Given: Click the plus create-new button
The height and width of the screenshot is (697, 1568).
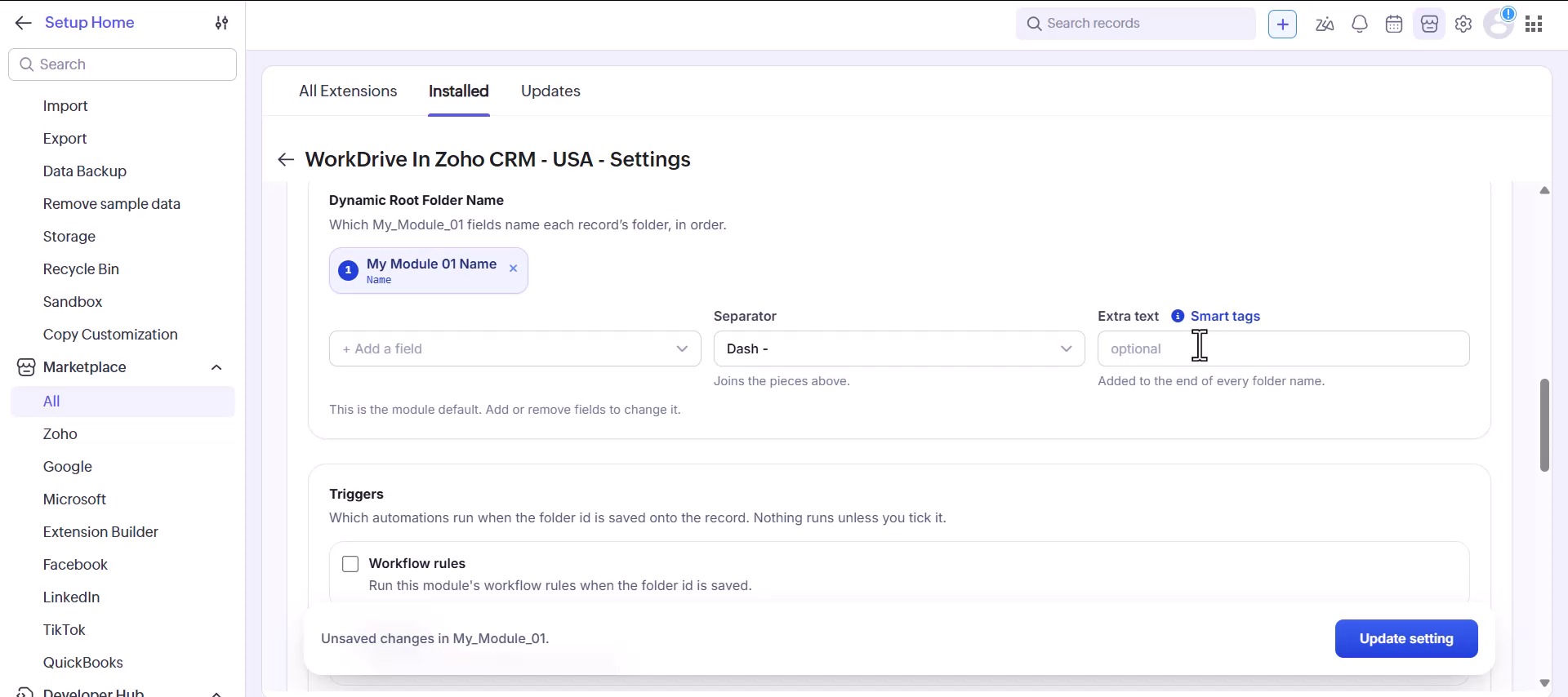Looking at the screenshot, I should click(1282, 24).
